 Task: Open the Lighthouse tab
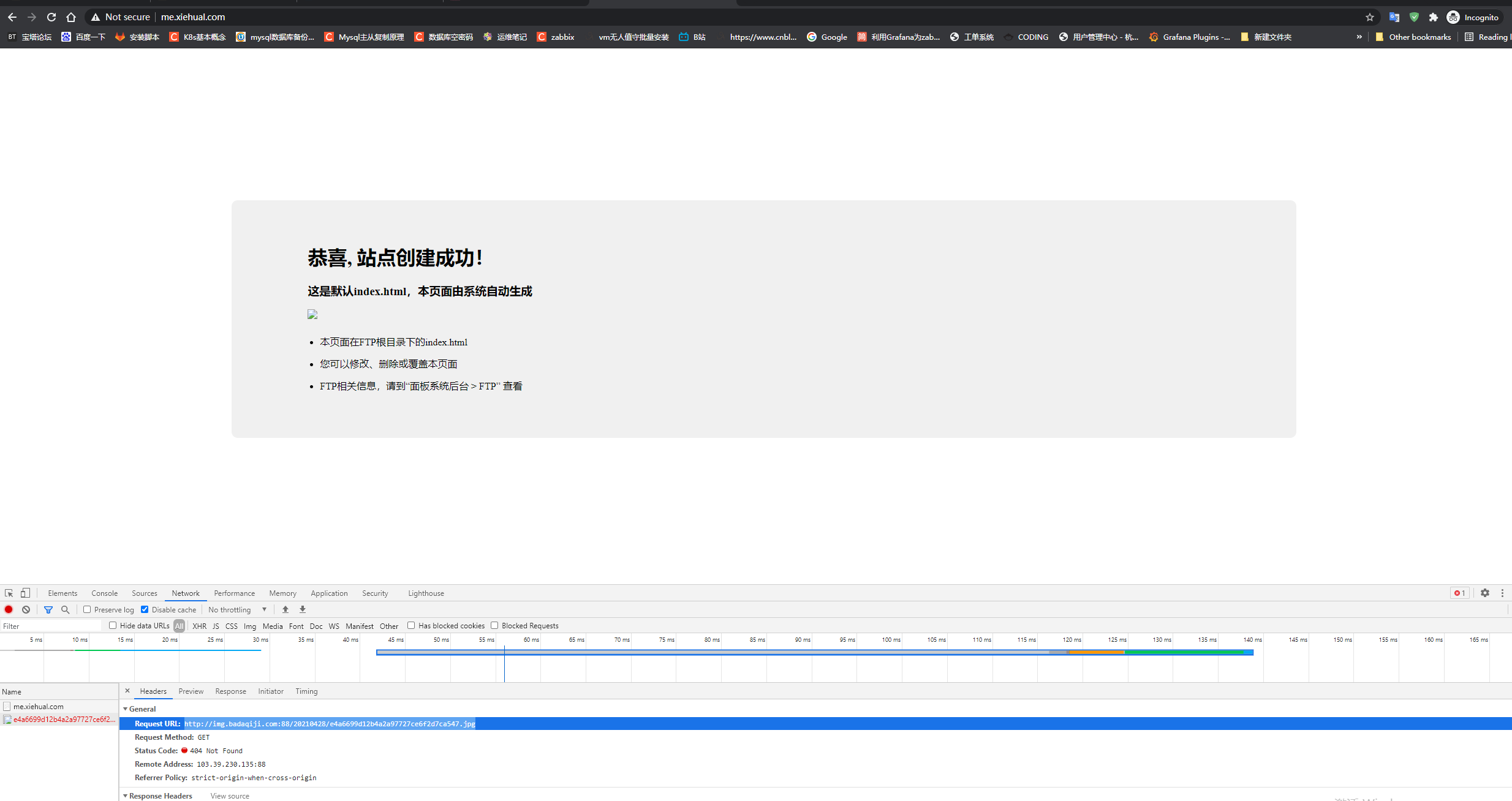coord(426,593)
